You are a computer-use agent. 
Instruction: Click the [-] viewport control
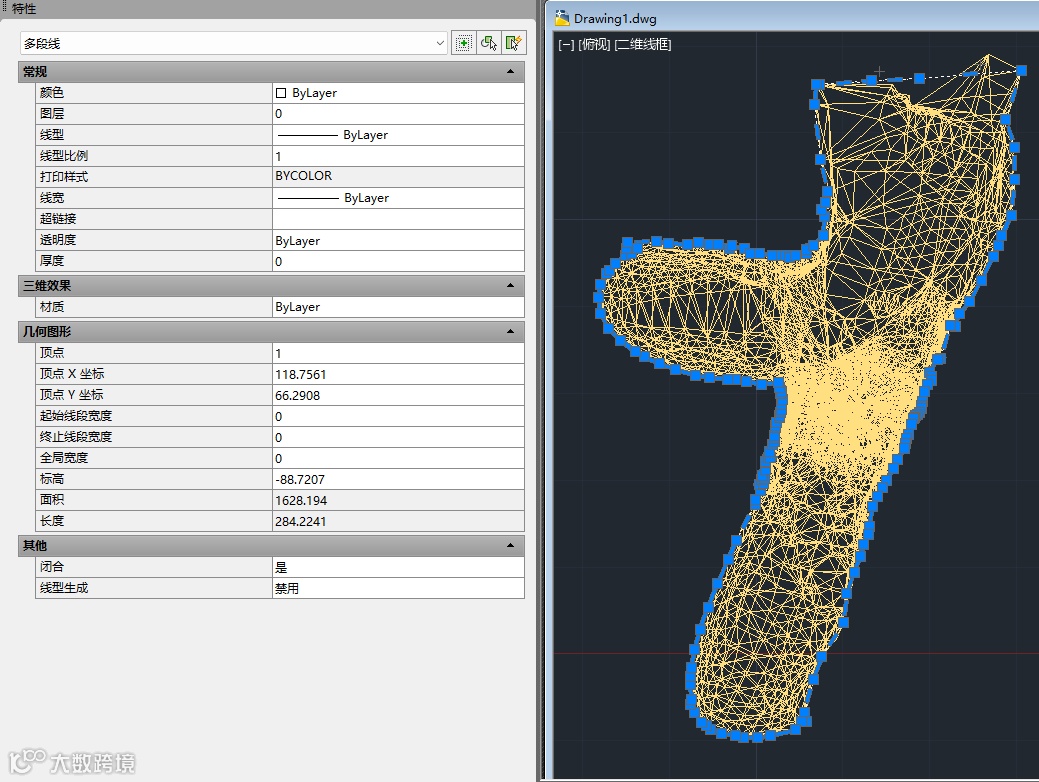(566, 44)
